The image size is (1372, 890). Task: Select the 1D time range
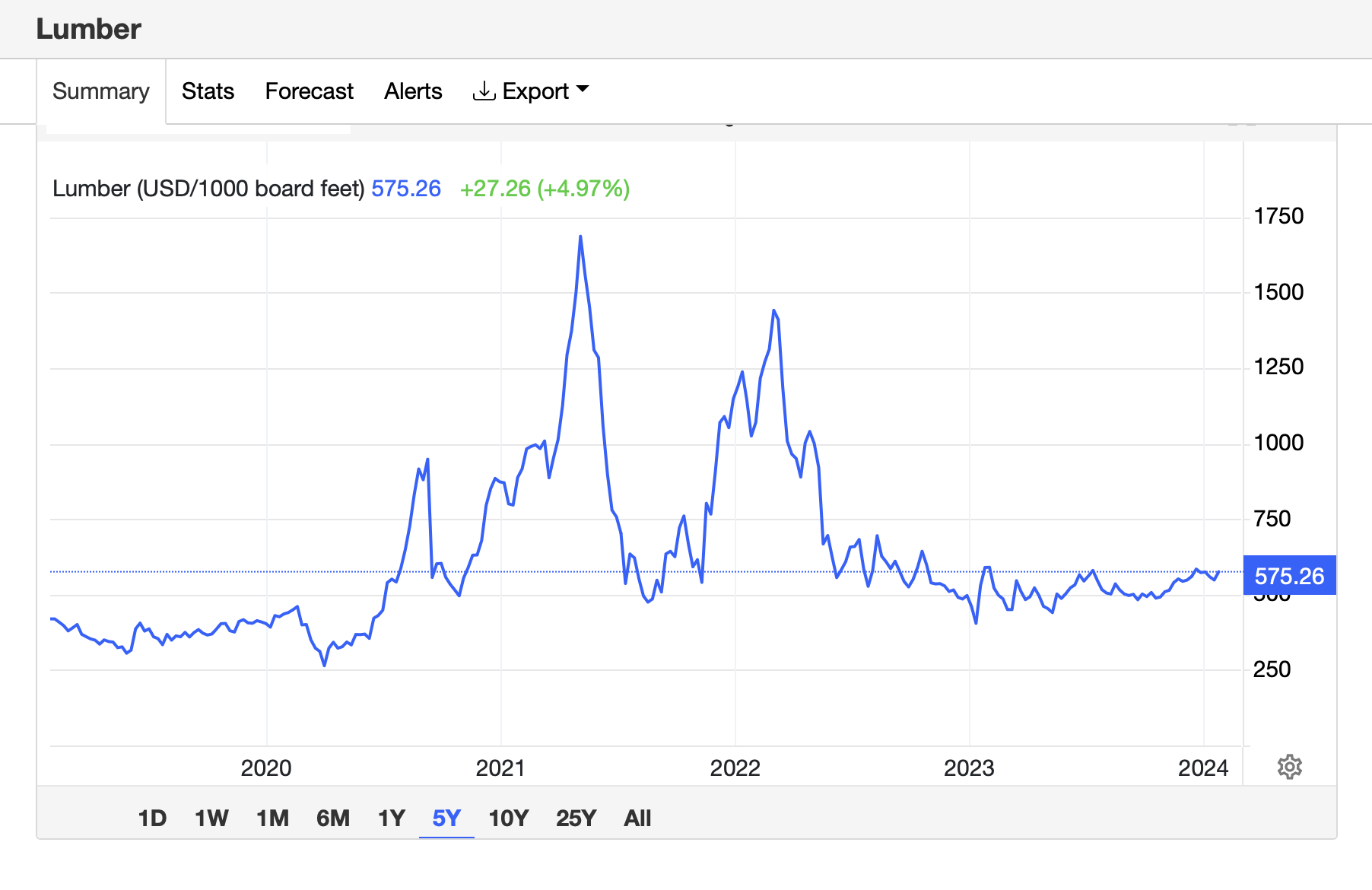pos(152,818)
